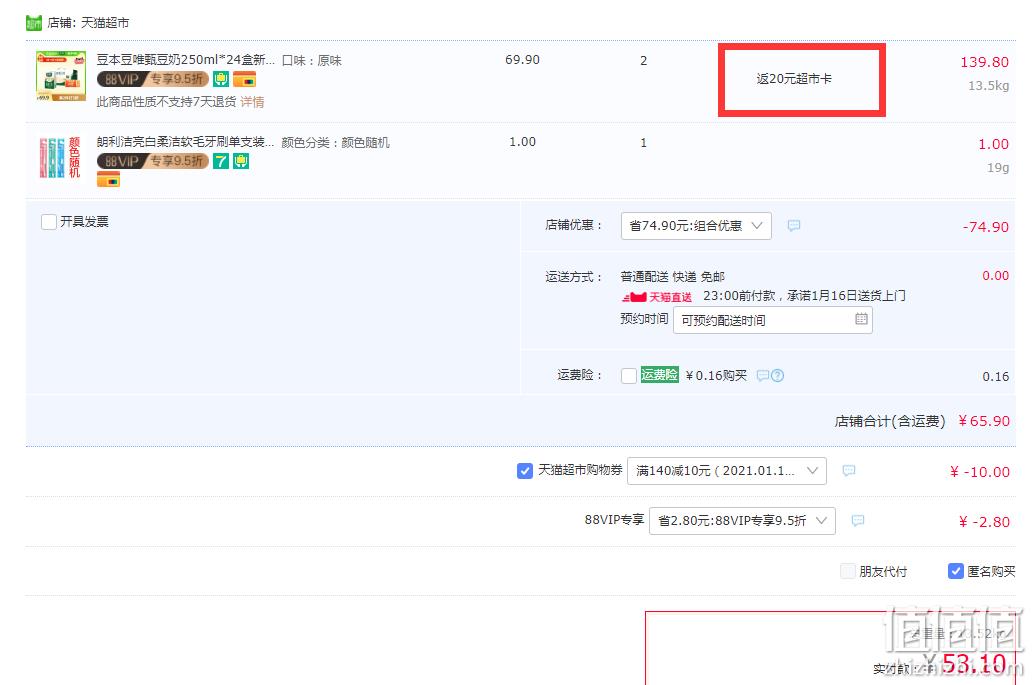Click the 天猫超市 store icon
This screenshot has height=685, width=1033.
point(34,23)
